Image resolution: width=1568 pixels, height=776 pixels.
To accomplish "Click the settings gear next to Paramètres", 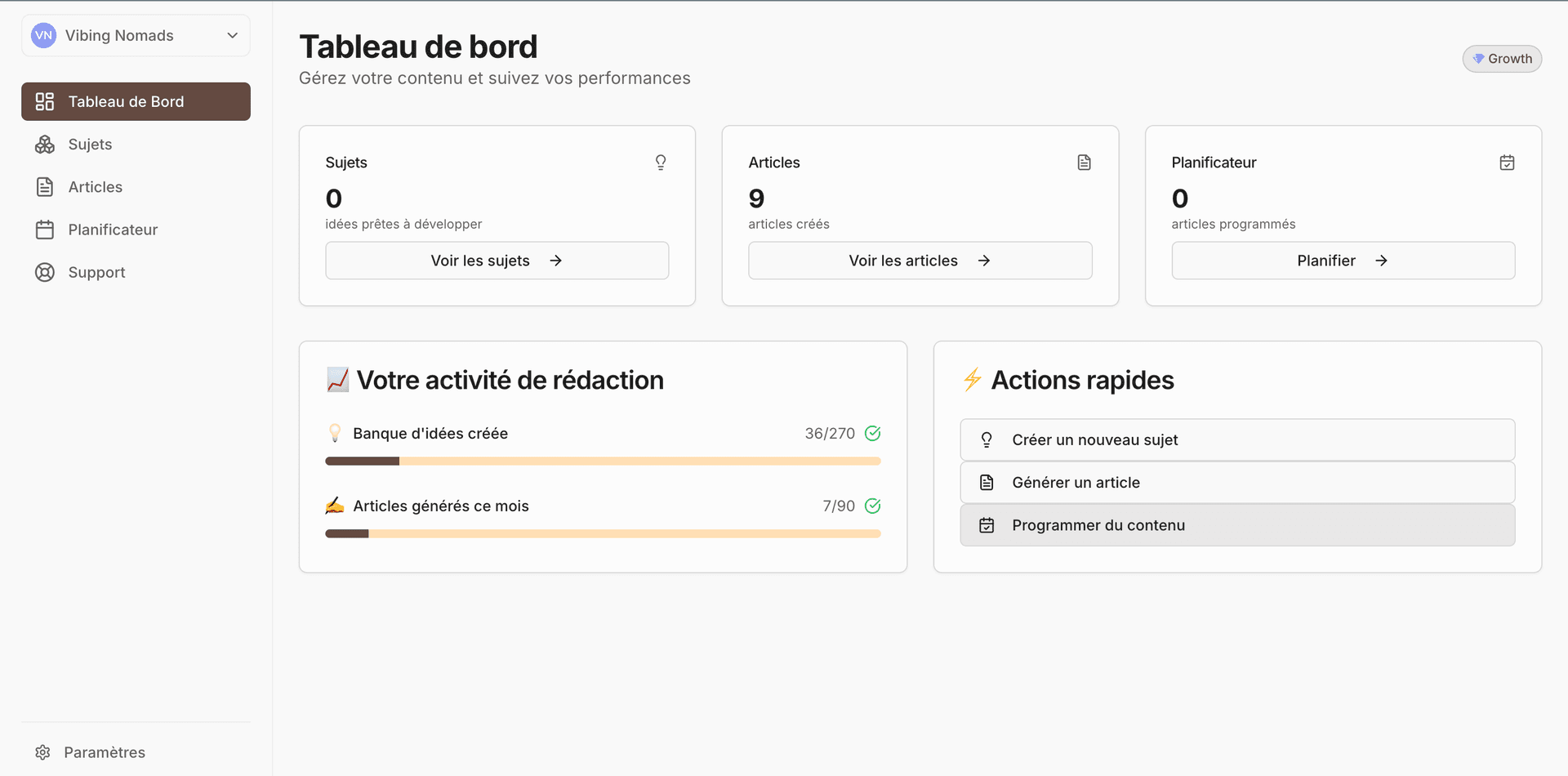I will coord(42,751).
